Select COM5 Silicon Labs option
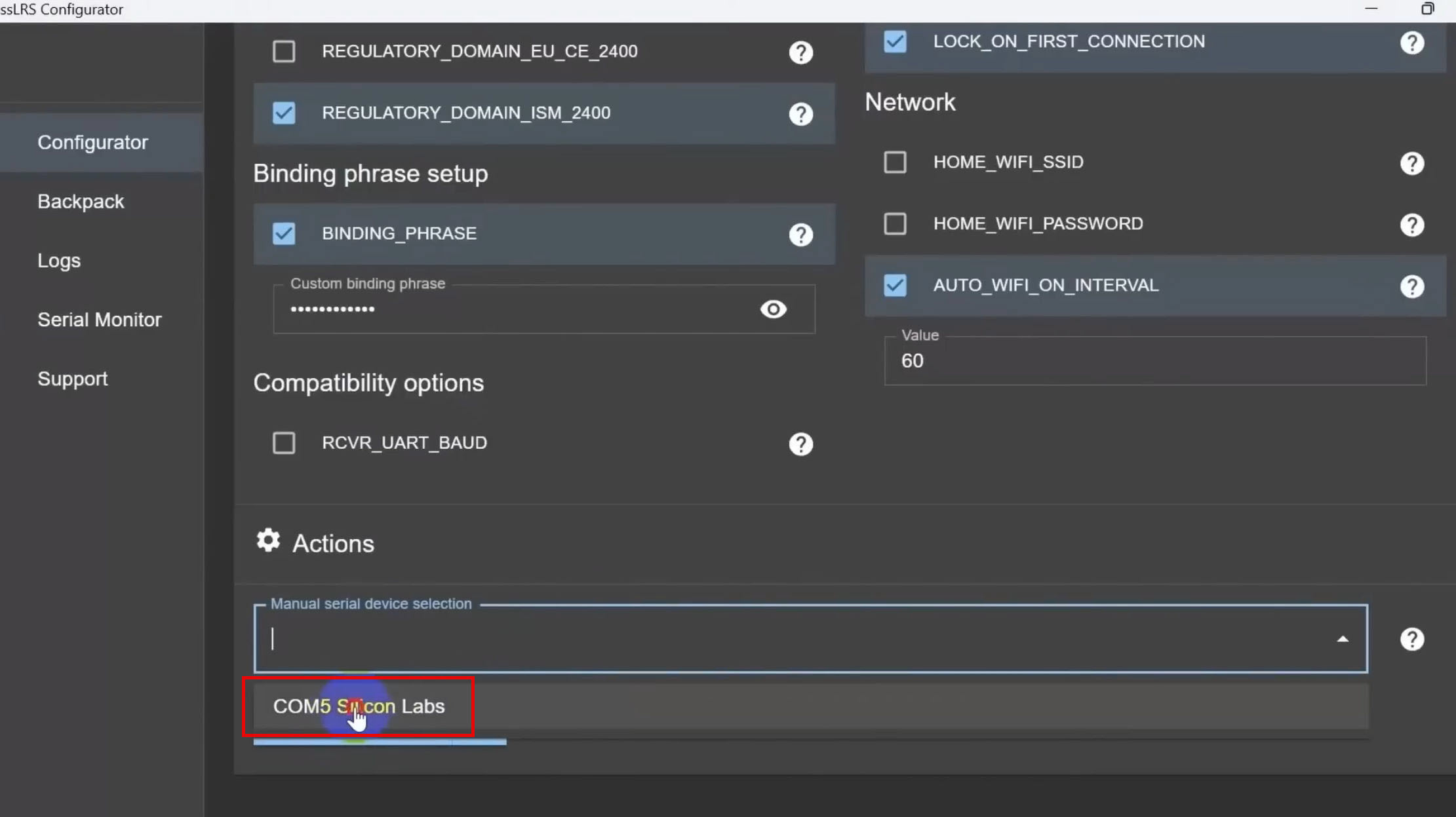Viewport: 1456px width, 817px height. [359, 706]
